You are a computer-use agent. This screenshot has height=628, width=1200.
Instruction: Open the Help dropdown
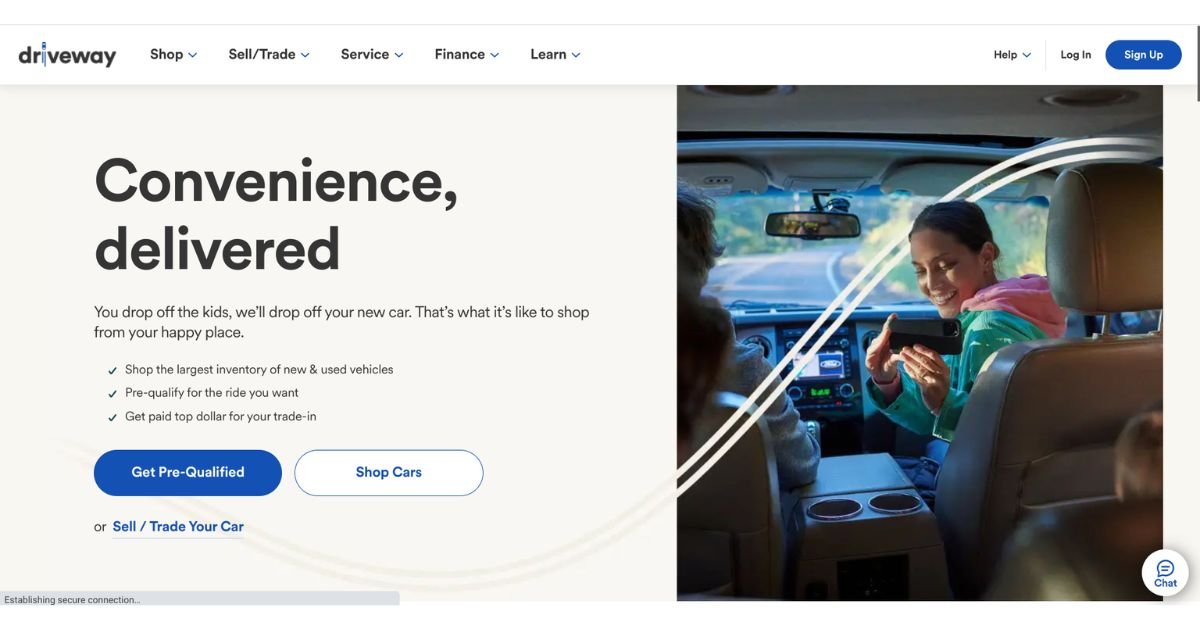[1012, 55]
